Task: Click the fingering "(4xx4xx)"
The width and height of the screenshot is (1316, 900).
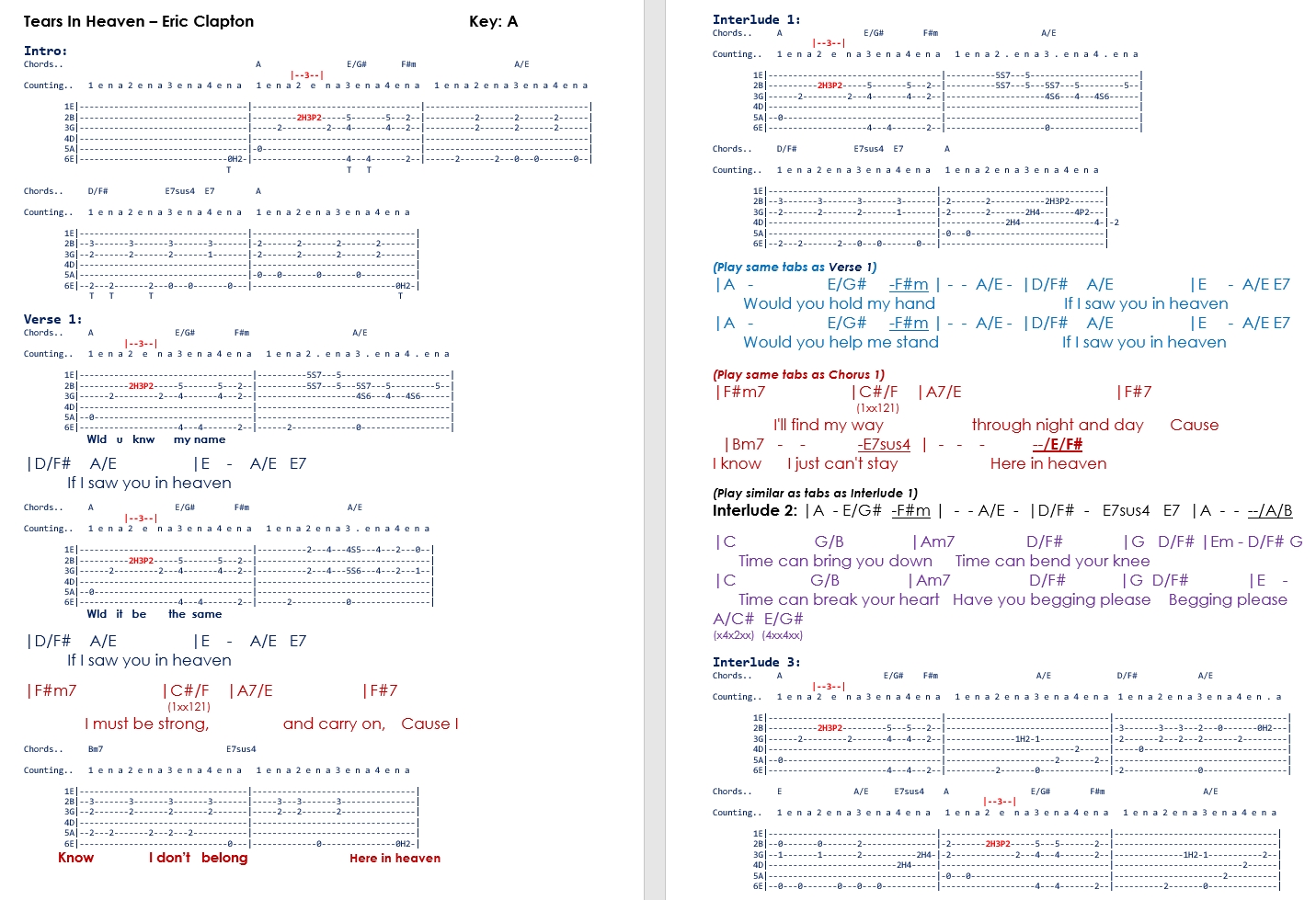Action: (x=782, y=635)
